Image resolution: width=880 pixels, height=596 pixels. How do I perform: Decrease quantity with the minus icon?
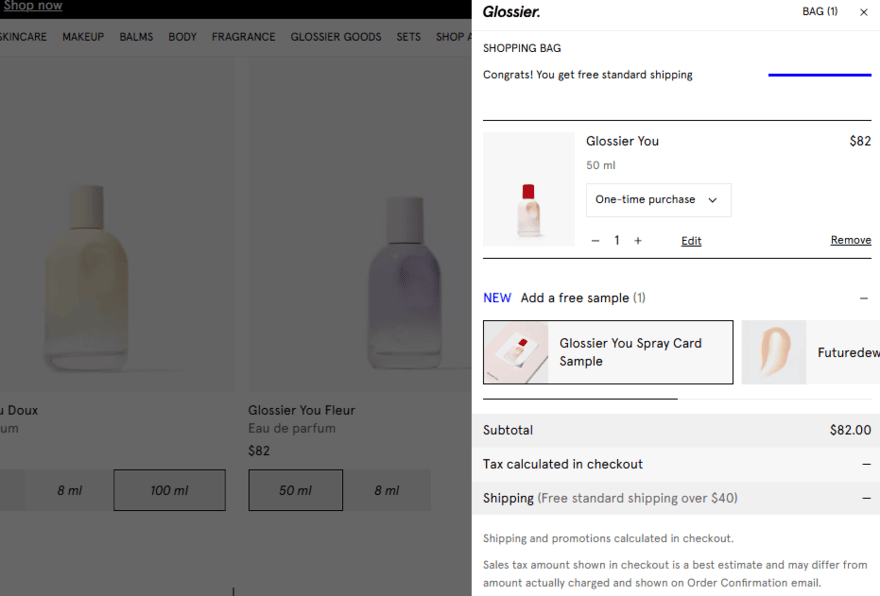tap(596, 240)
